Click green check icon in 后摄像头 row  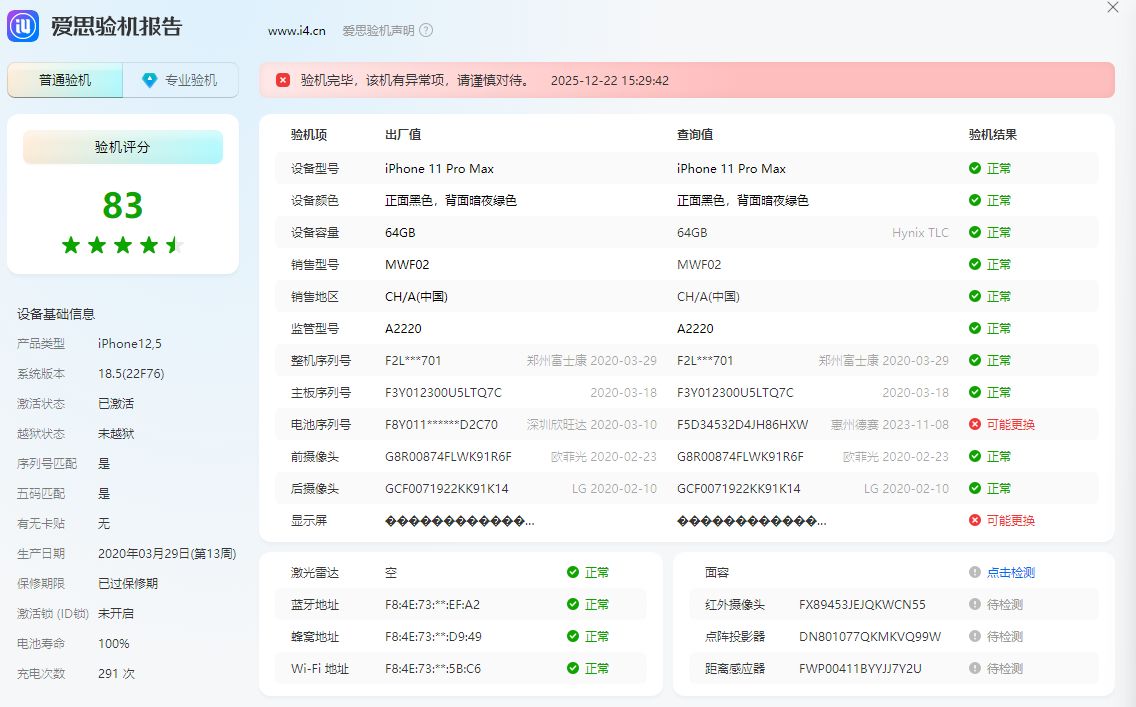[x=974, y=488]
